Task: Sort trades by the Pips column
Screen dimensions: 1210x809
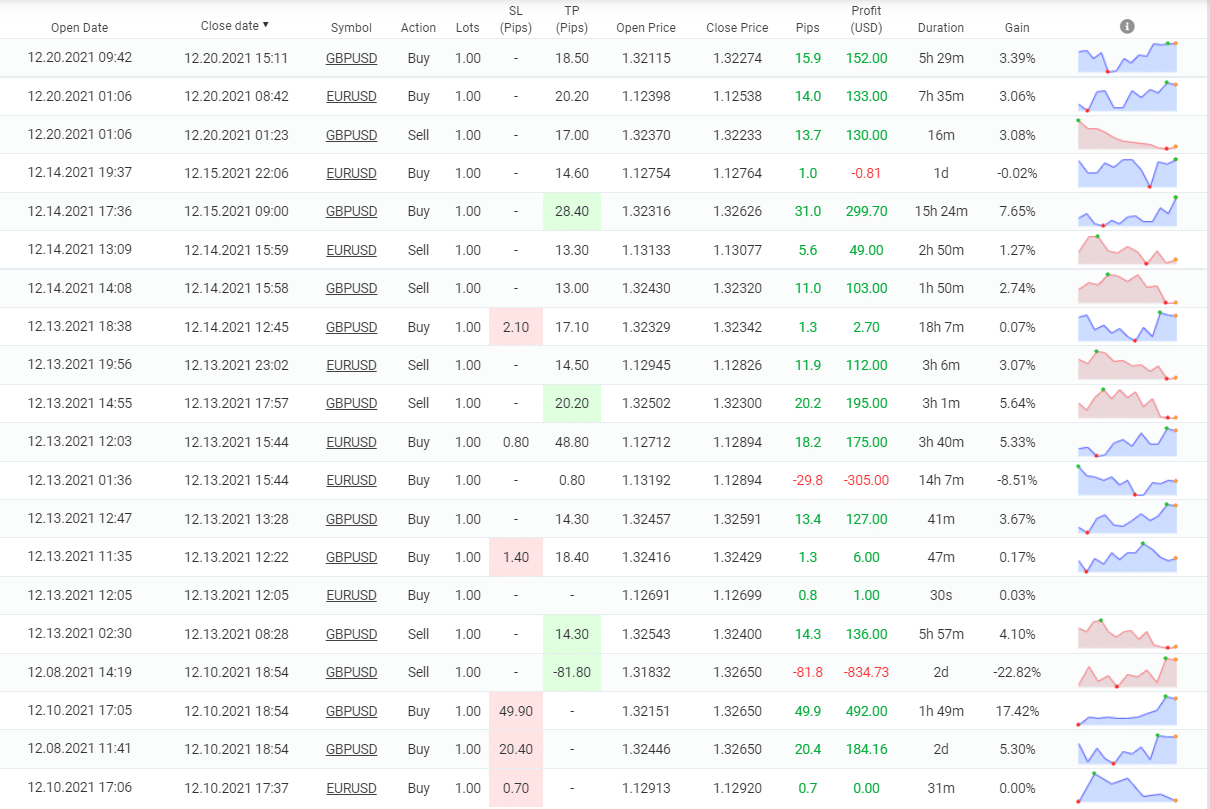Action: (807, 27)
